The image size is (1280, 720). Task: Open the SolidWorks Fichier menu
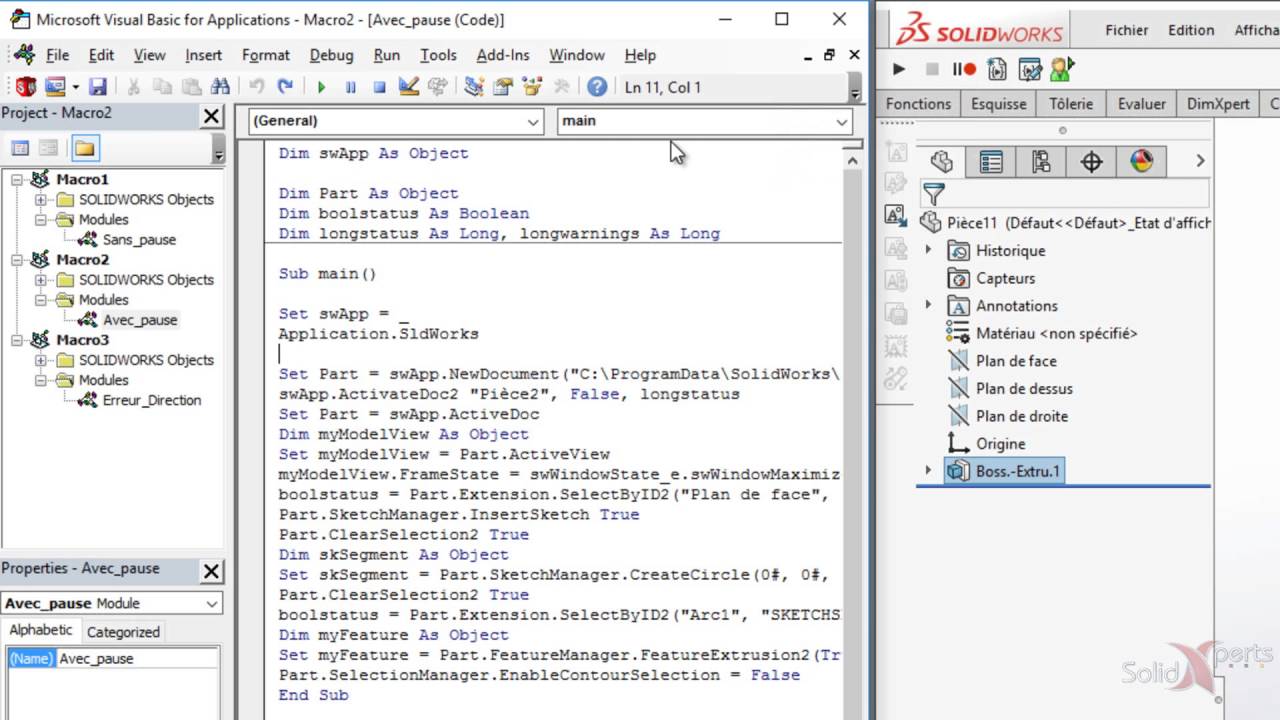(x=1127, y=30)
